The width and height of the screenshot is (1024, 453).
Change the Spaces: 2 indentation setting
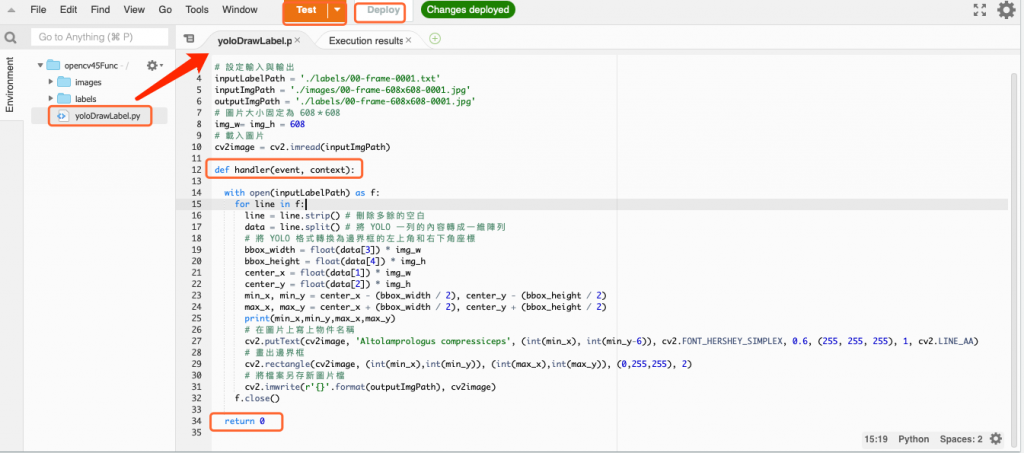(x=961, y=439)
